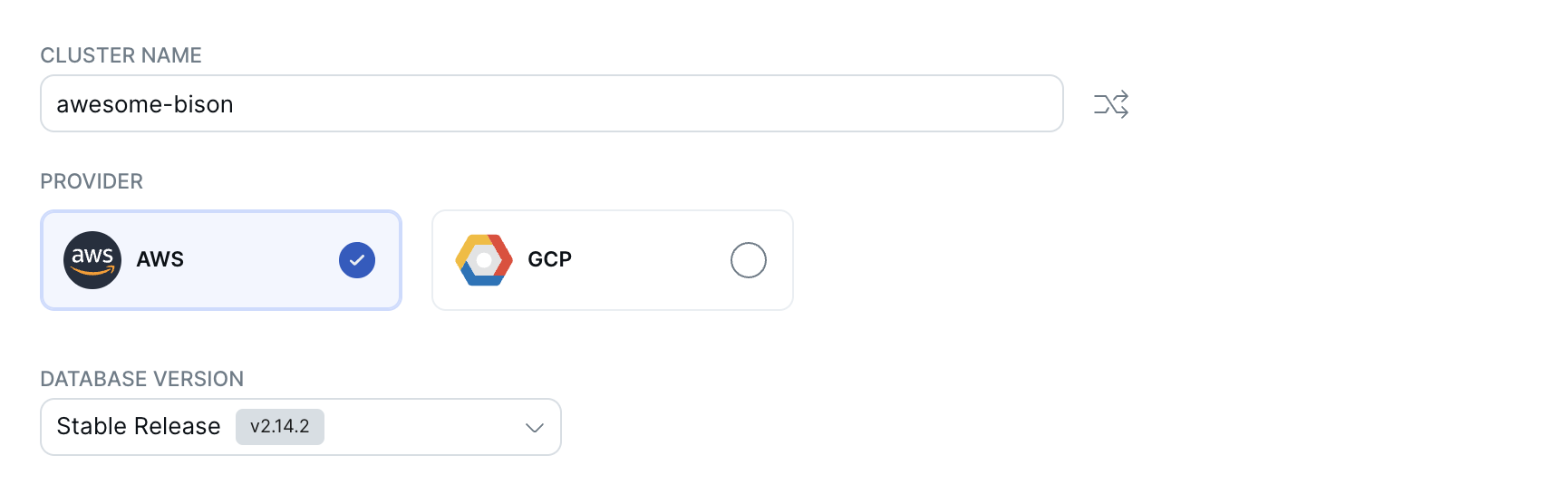
Task: Click empty space inside the Database Version box
Action: (417, 427)
